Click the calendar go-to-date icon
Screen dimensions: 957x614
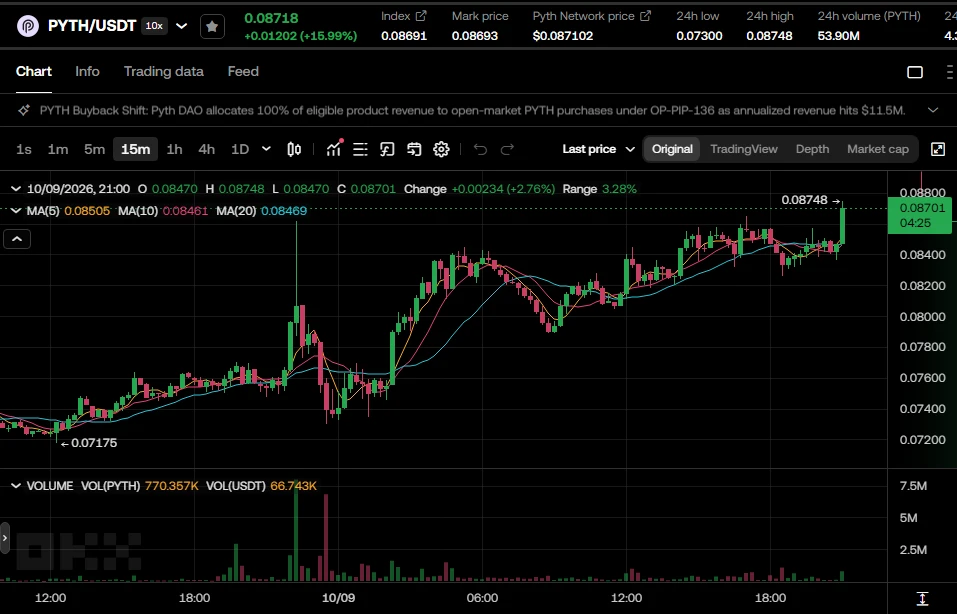click(x=414, y=149)
